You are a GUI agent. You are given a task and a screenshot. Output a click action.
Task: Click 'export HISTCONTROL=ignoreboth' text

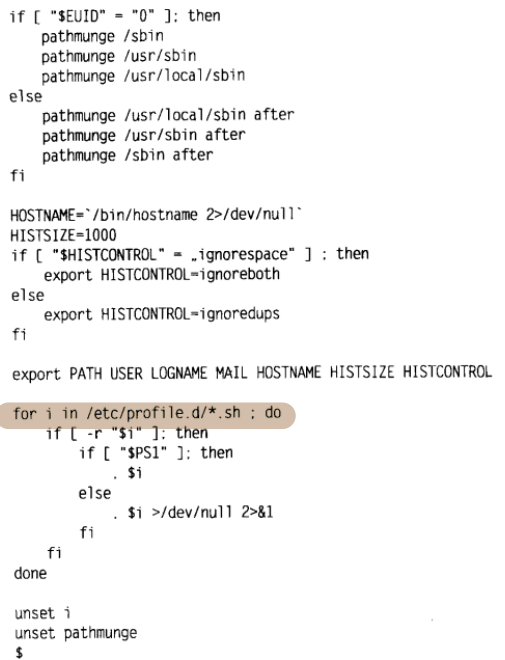162,274
